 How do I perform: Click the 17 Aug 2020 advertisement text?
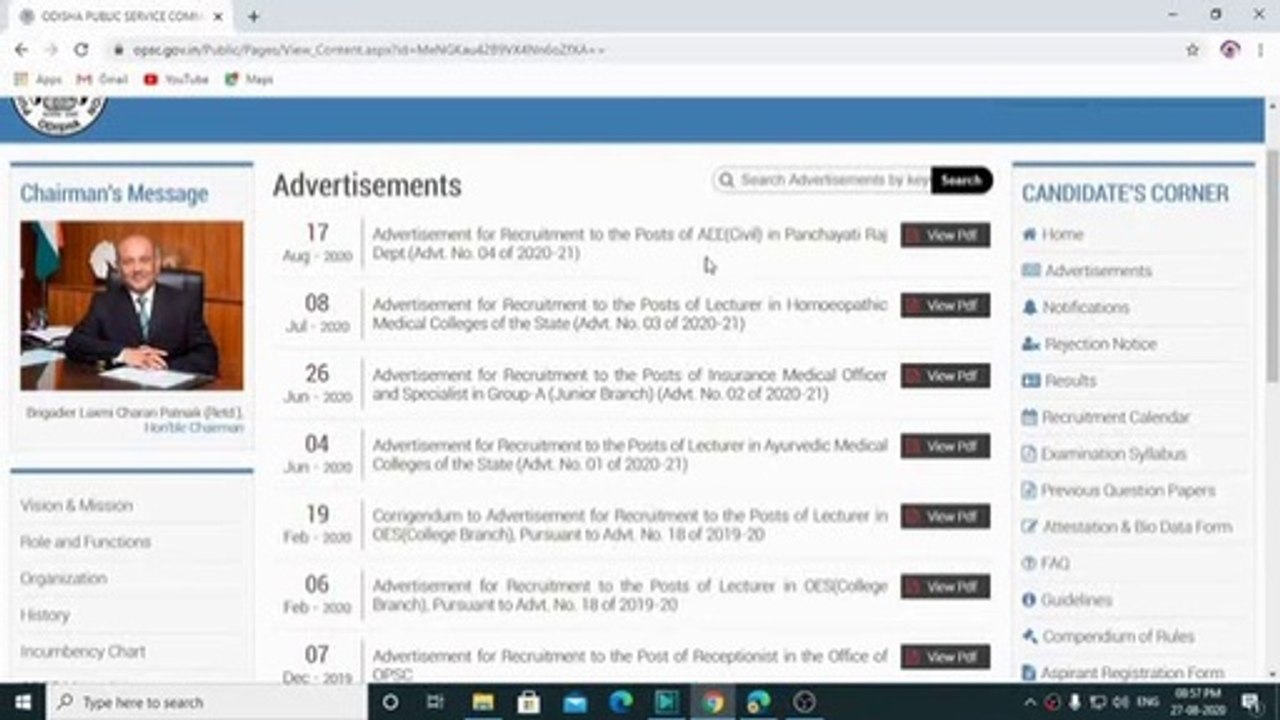[x=629, y=244]
